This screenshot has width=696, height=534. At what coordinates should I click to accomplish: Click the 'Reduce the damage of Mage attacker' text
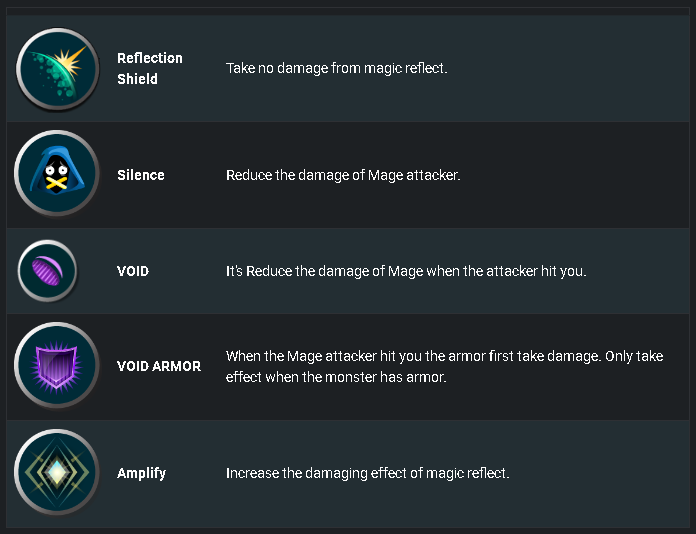tap(343, 175)
